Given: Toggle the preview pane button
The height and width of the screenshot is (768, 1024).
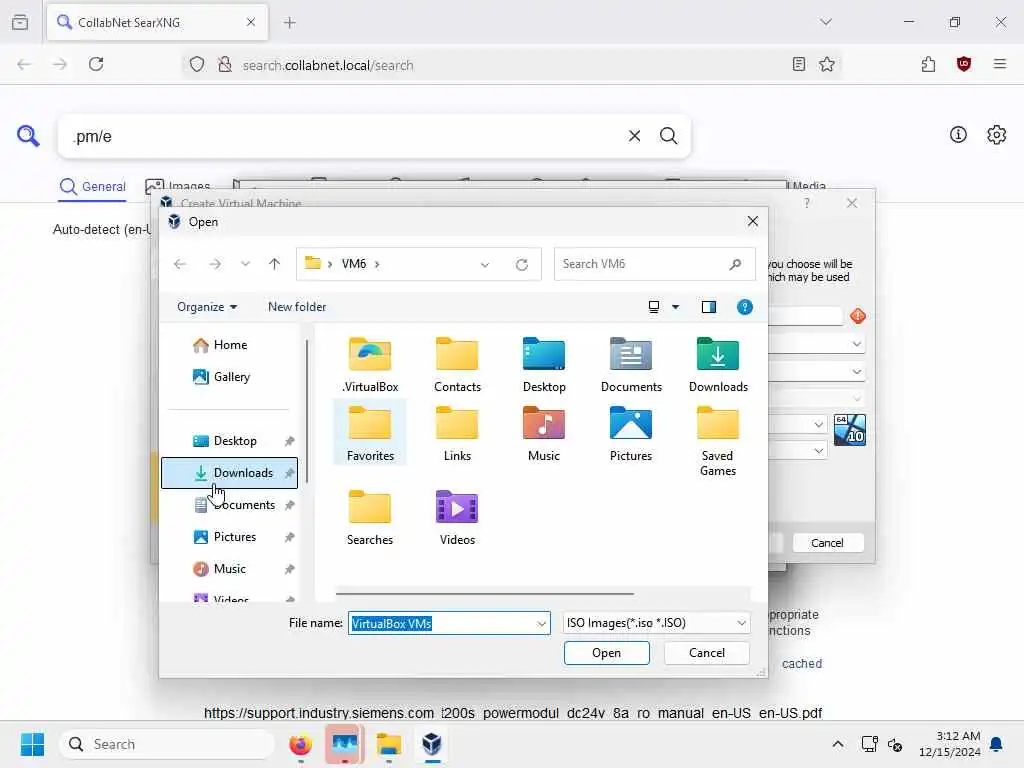Looking at the screenshot, I should (x=709, y=307).
